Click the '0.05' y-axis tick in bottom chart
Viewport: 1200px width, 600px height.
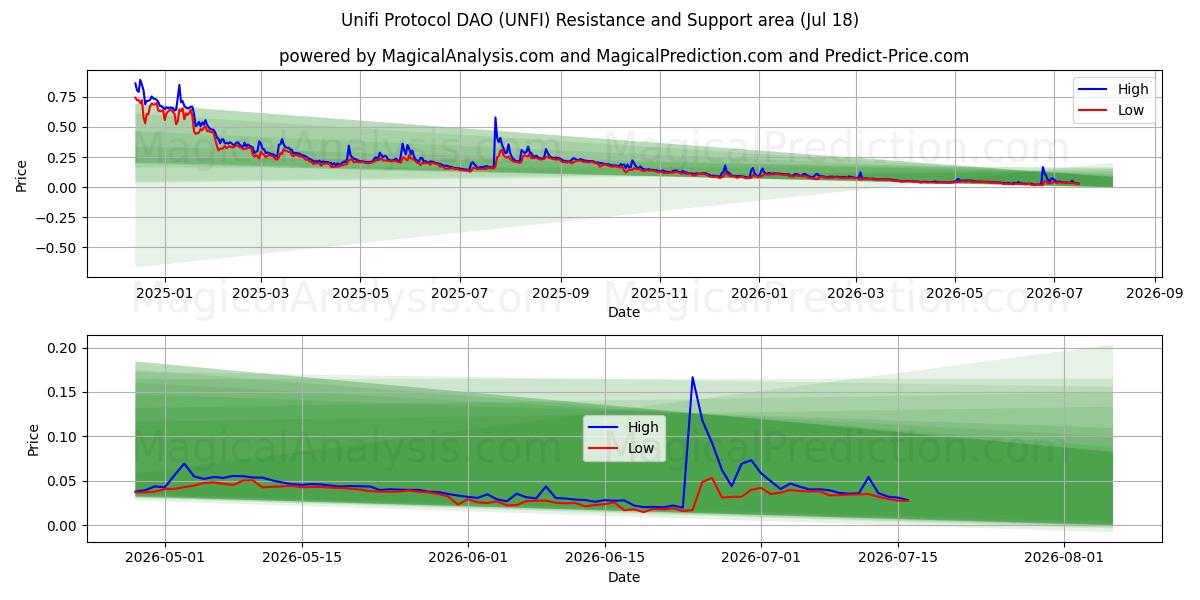point(63,481)
